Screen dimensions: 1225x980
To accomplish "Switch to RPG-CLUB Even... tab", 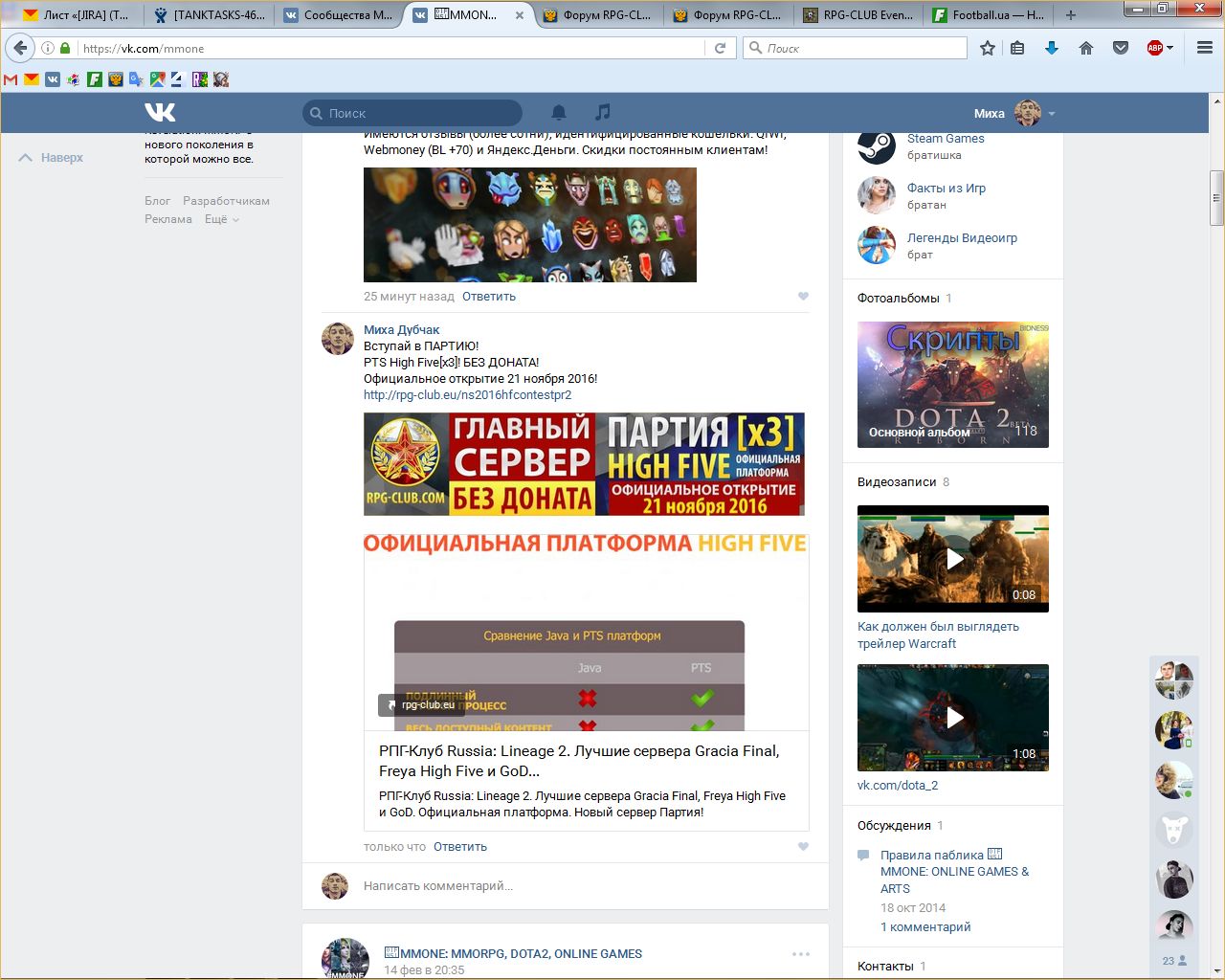I will pyautogui.click(x=858, y=14).
